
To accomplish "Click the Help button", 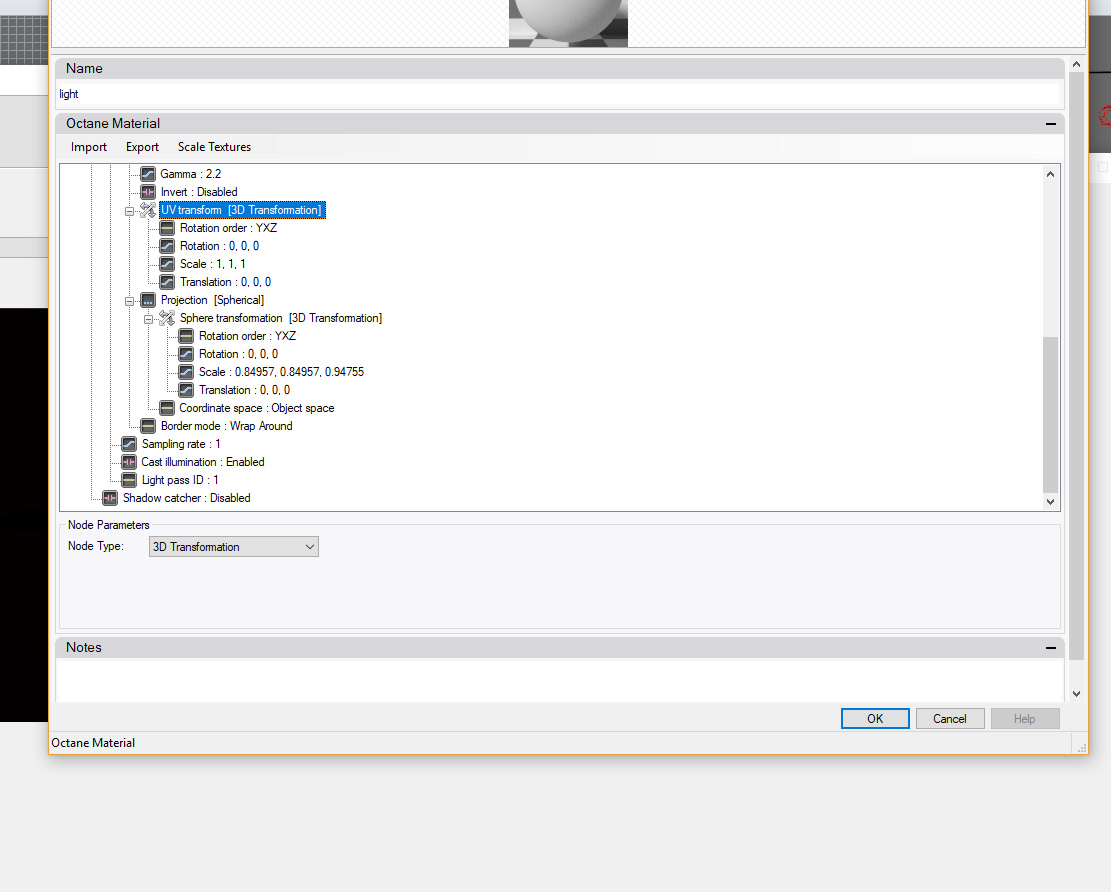I will coord(1025,718).
